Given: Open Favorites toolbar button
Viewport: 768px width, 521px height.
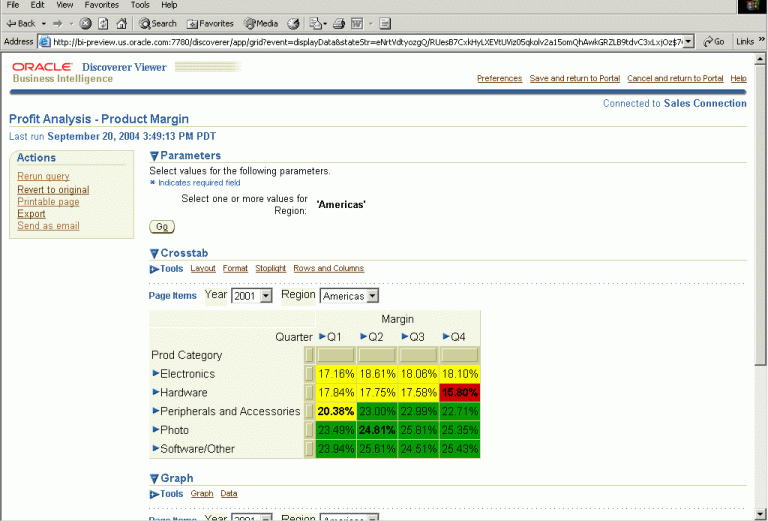Looking at the screenshot, I should [x=211, y=24].
